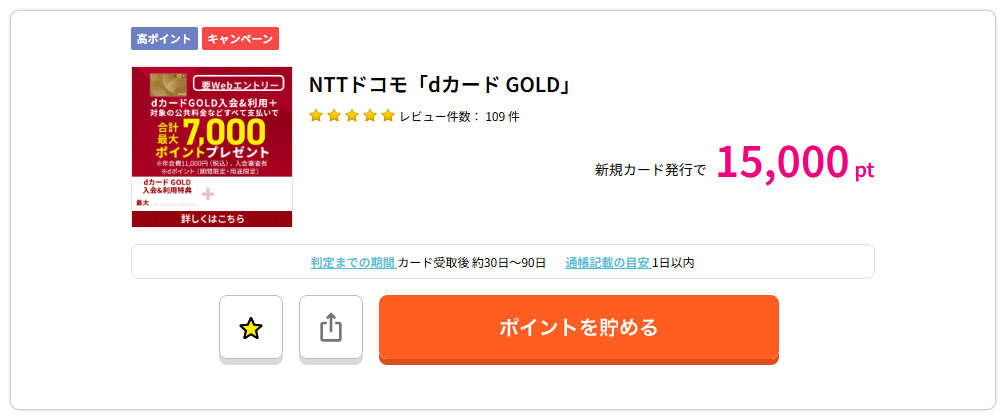Click the 要Webエントリー badge on banner
The width and height of the screenshot is (1004, 416).
point(241,85)
